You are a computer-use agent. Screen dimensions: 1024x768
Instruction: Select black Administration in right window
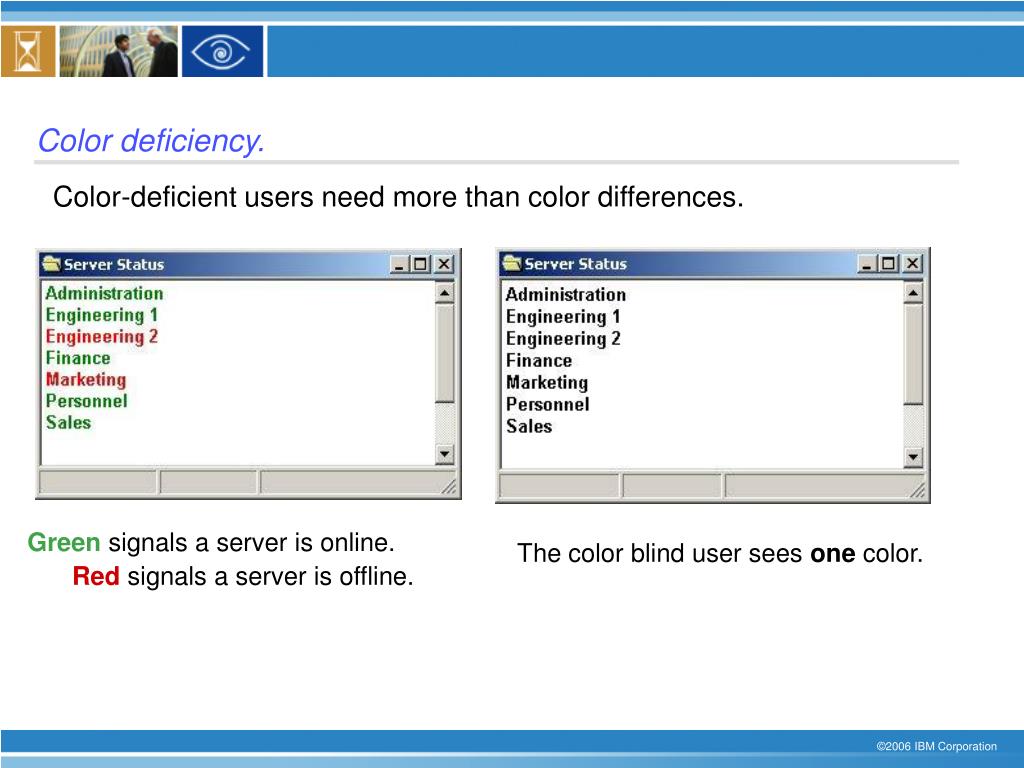[566, 295]
